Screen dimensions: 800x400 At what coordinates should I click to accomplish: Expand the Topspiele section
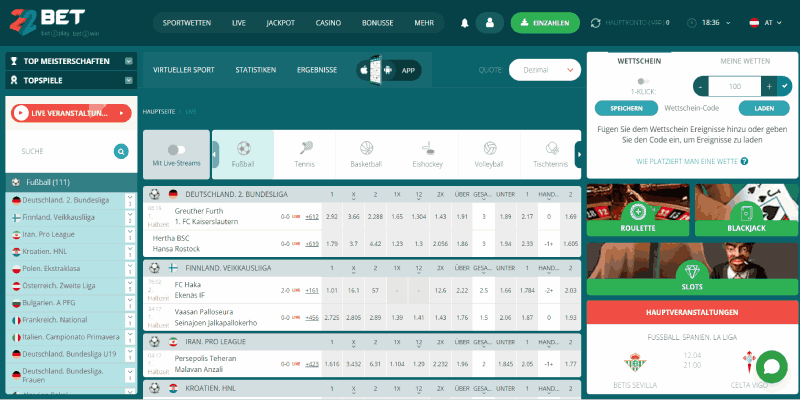pyautogui.click(x=129, y=80)
